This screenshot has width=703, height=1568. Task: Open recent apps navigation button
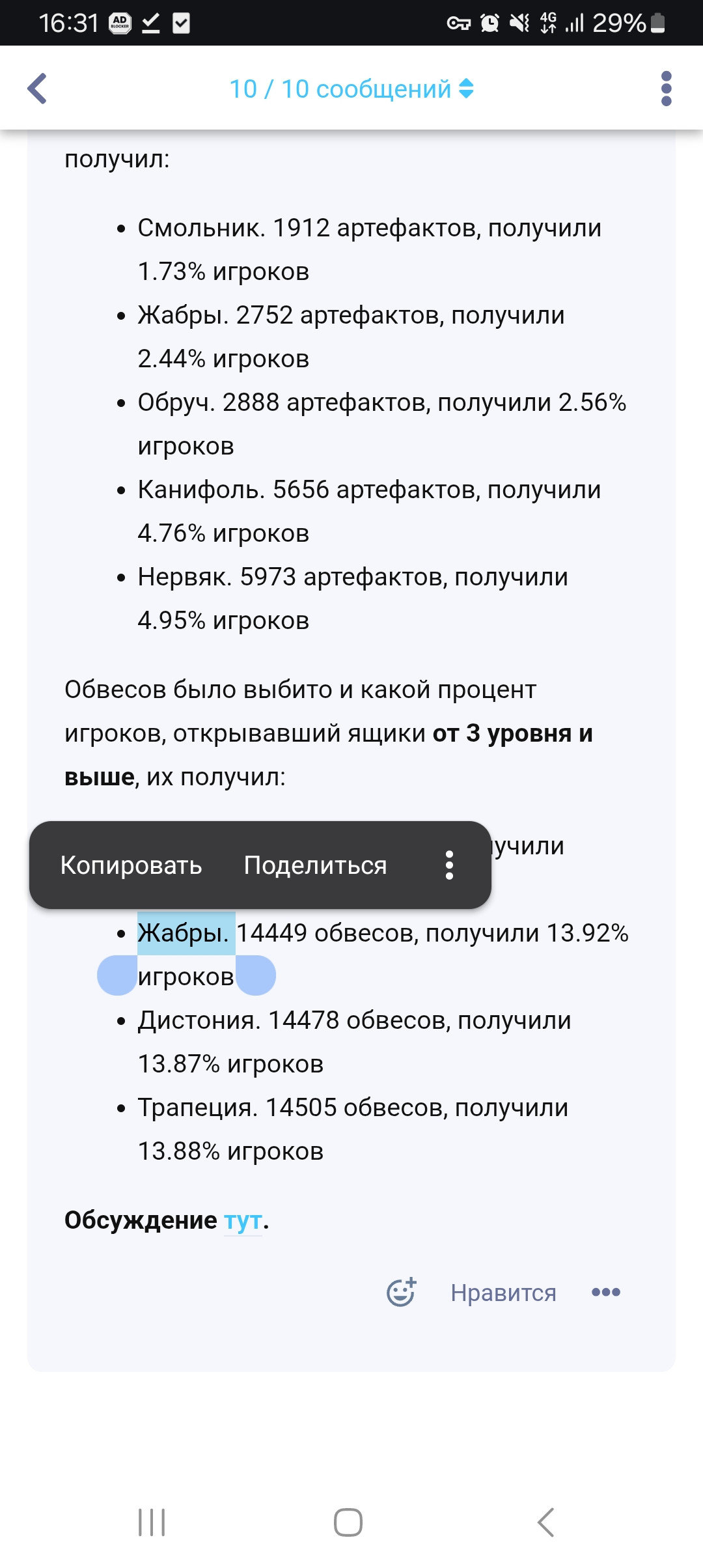152,1522
